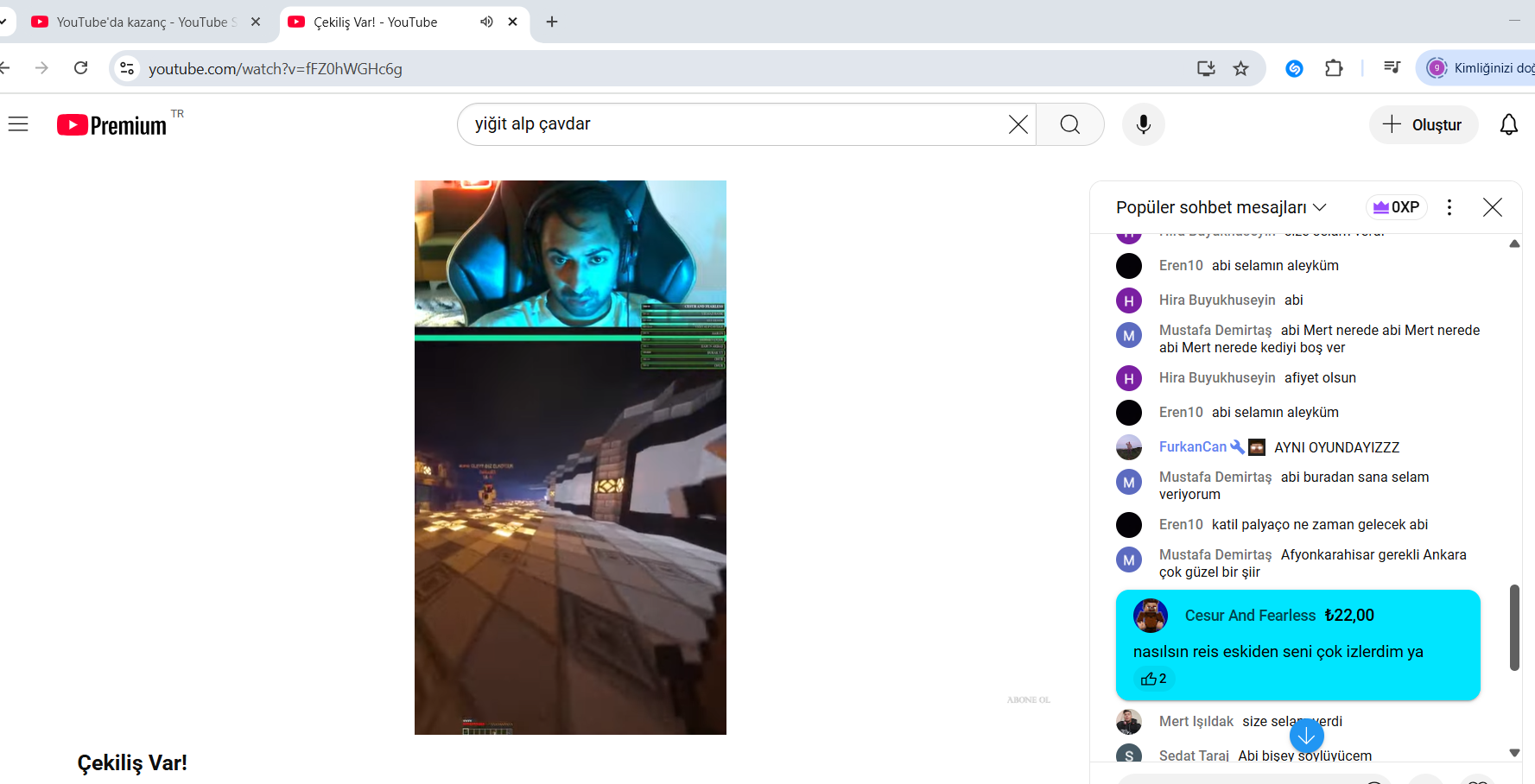Close the Çekiliş Var! tab
This screenshot has width=1535, height=784.
513,22
